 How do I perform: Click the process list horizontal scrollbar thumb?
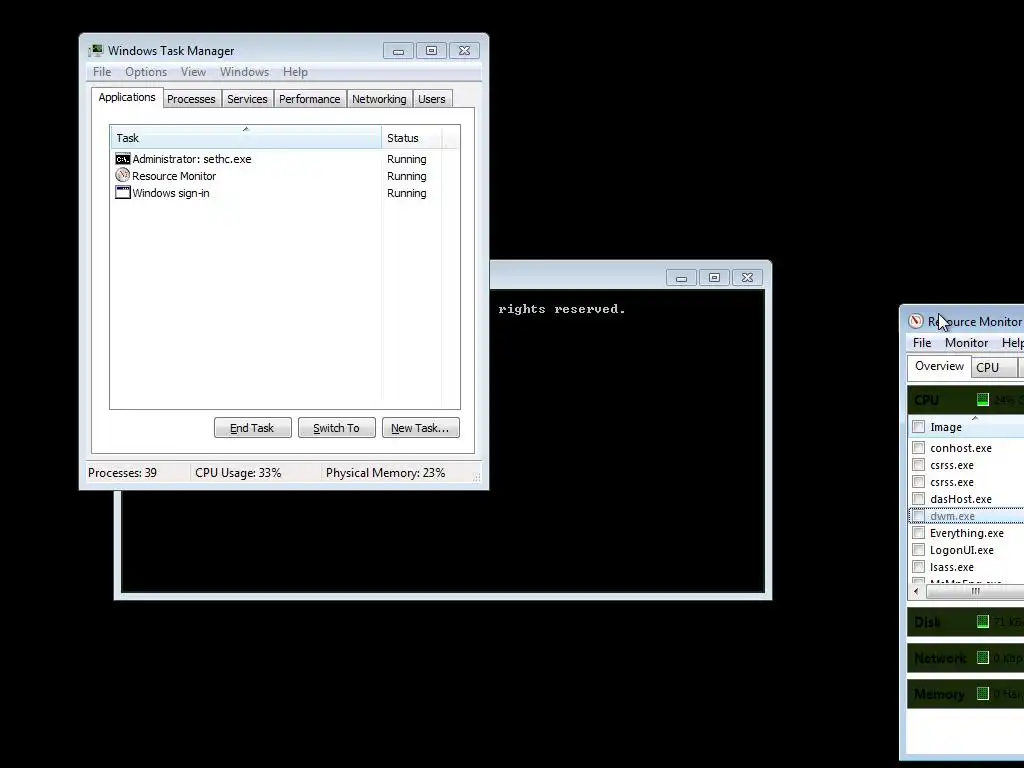975,592
